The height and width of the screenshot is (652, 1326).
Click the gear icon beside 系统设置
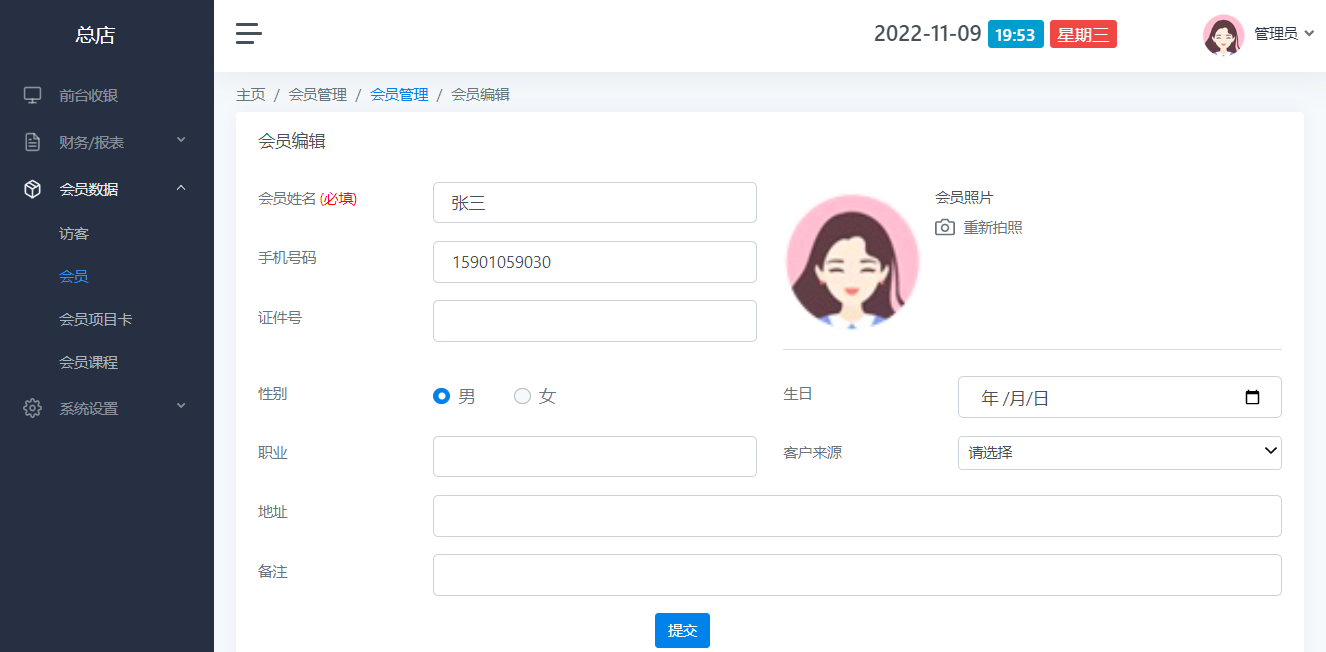click(33, 408)
